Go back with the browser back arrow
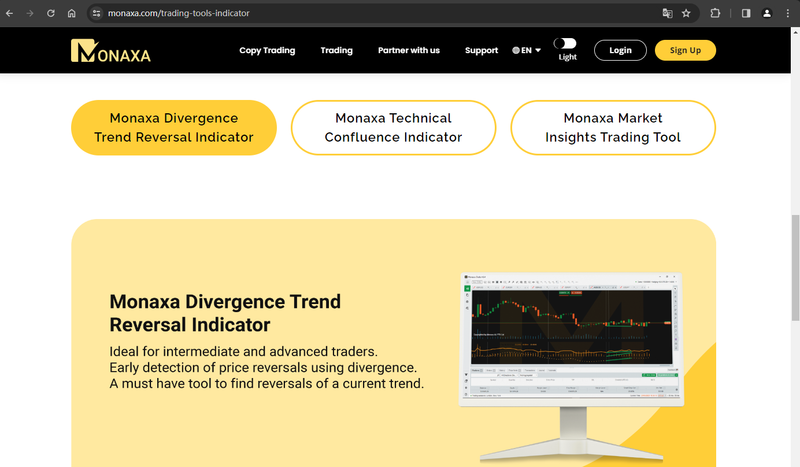 pyautogui.click(x=9, y=13)
